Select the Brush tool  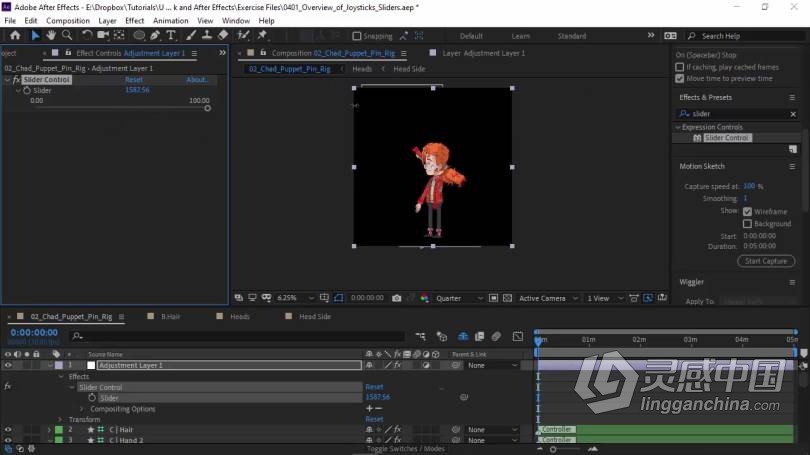[x=191, y=35]
